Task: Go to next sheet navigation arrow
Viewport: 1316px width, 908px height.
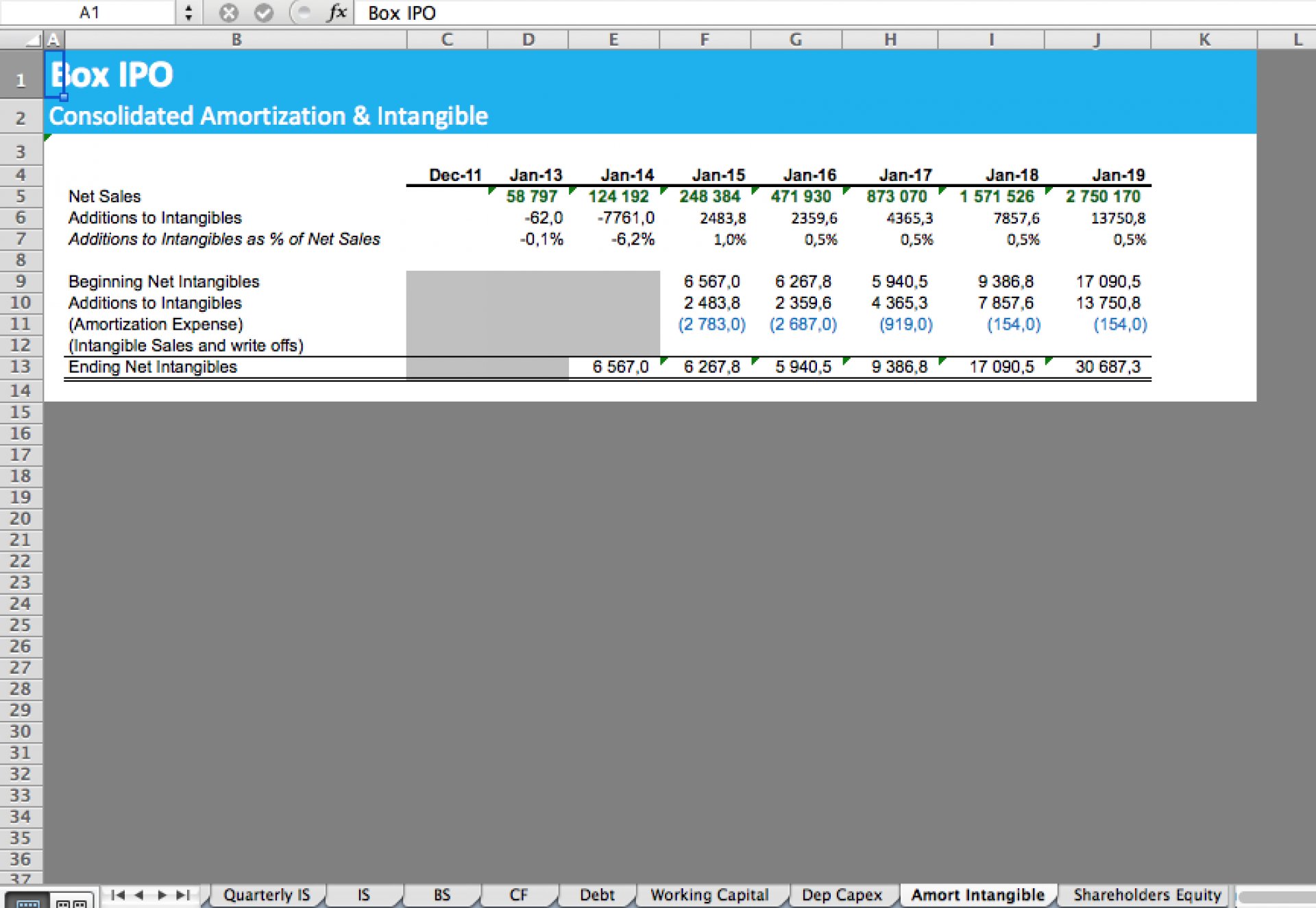Action: click(162, 895)
